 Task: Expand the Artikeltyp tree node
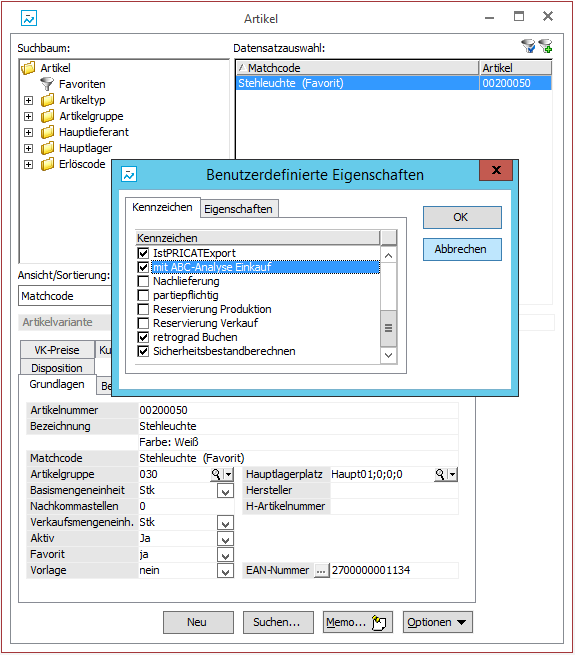click(28, 100)
